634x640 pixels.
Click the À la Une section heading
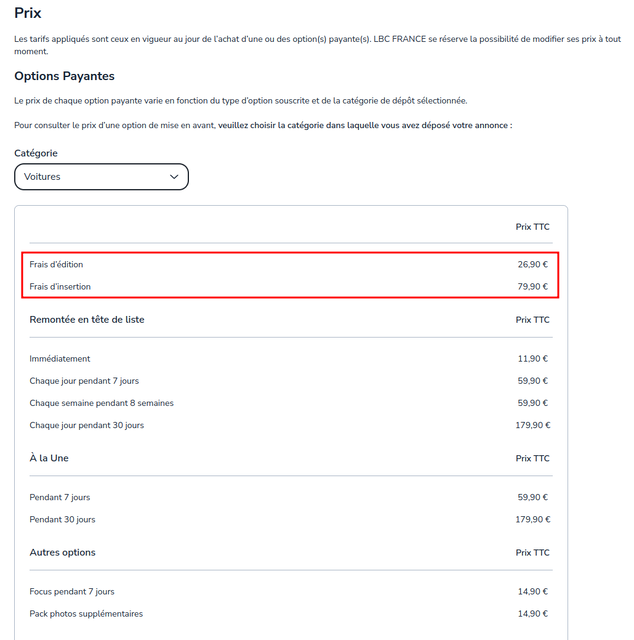[49, 458]
